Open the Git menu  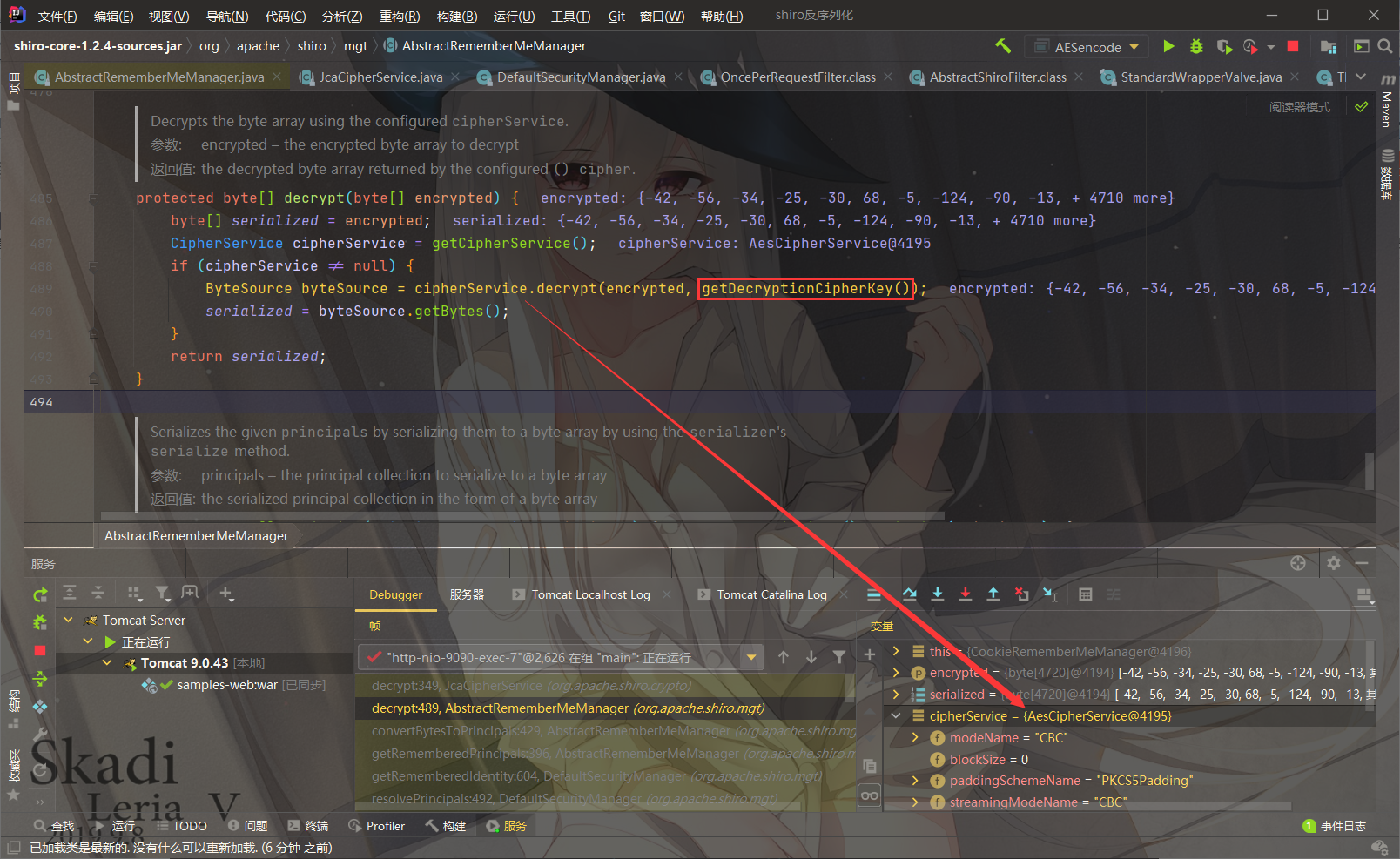pos(616,16)
